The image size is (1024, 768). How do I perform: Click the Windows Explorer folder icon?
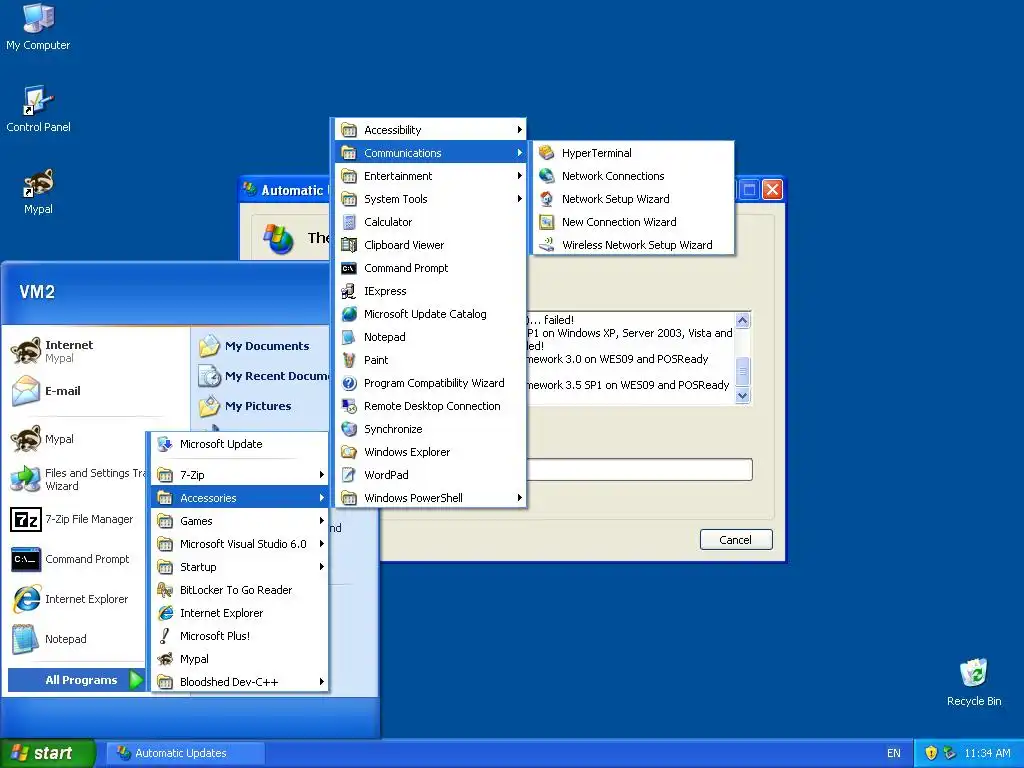[349, 452]
